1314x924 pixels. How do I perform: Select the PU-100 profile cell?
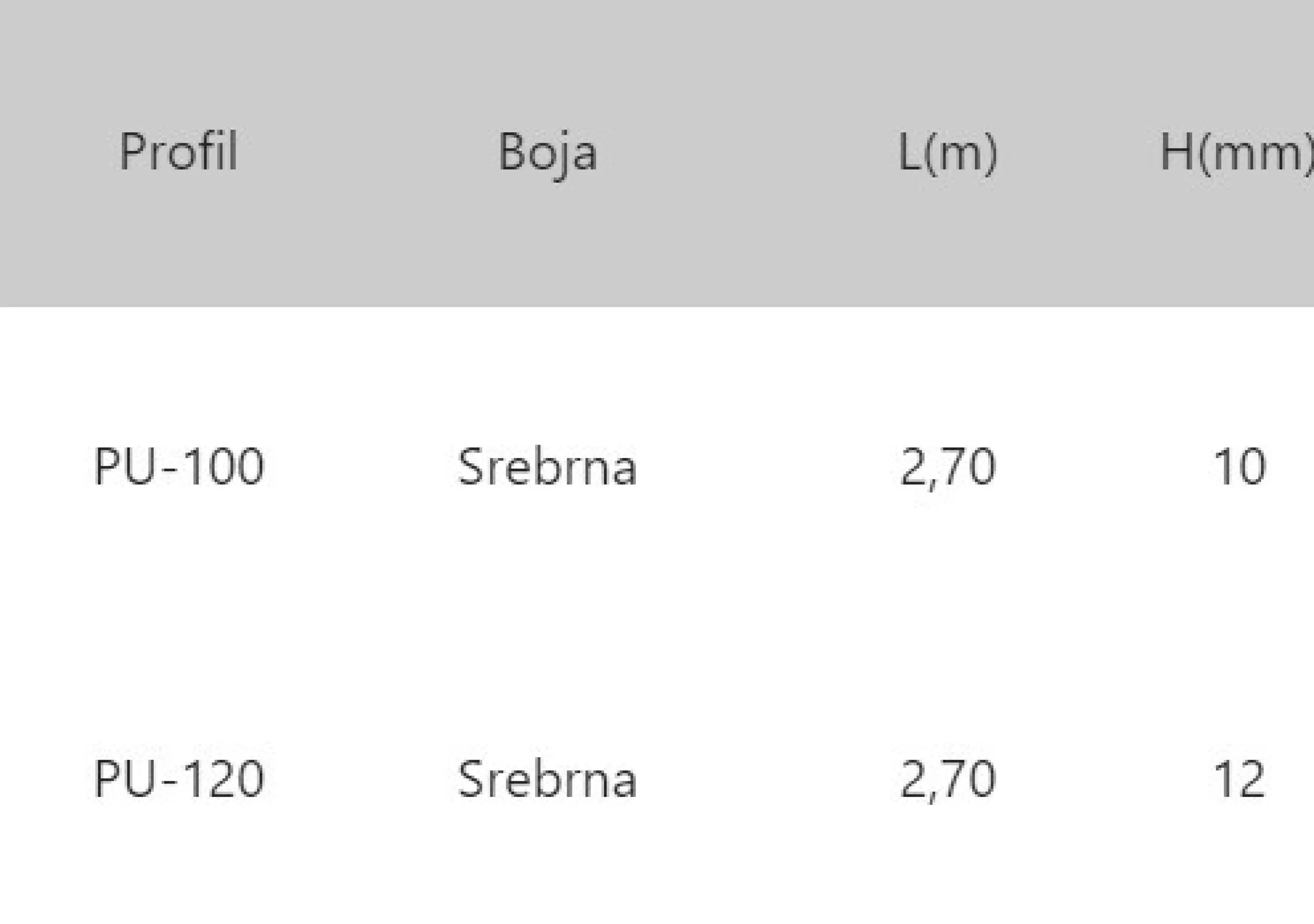point(179,467)
